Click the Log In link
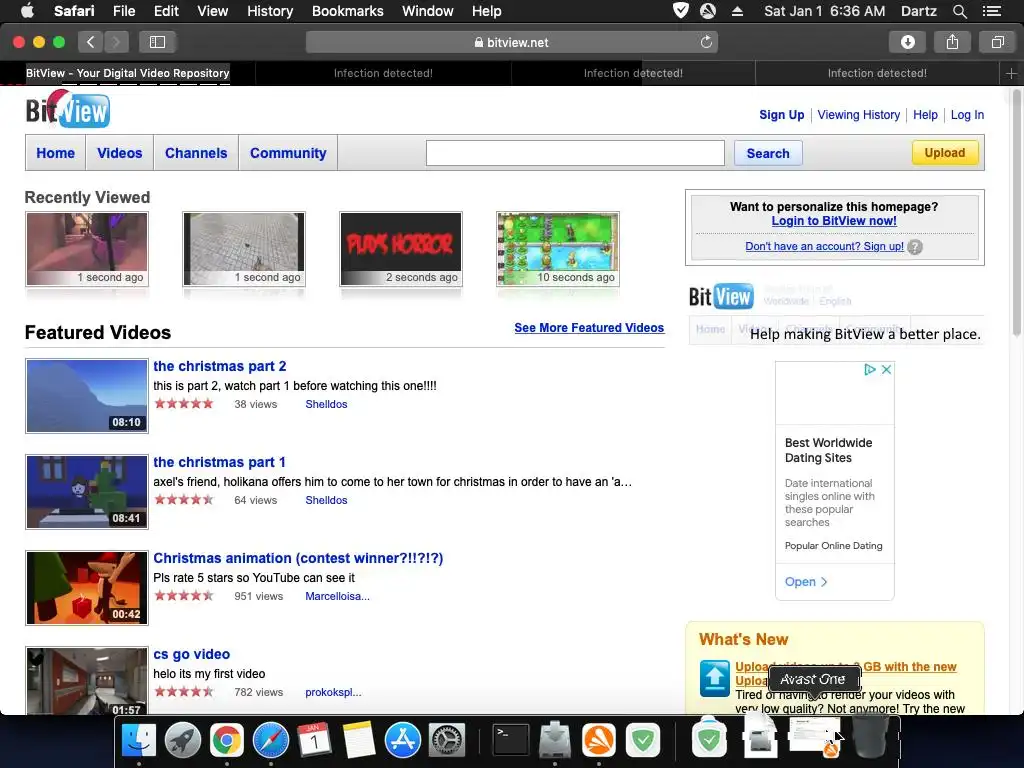This screenshot has width=1024, height=768. pyautogui.click(x=967, y=115)
